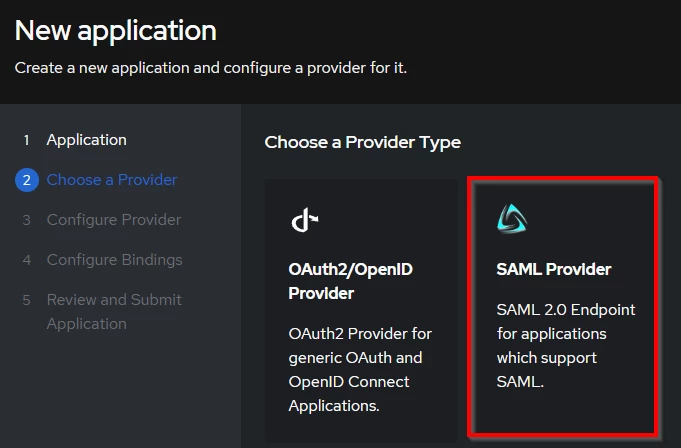
Task: Jump to the Configure Provider step
Action: pos(114,220)
